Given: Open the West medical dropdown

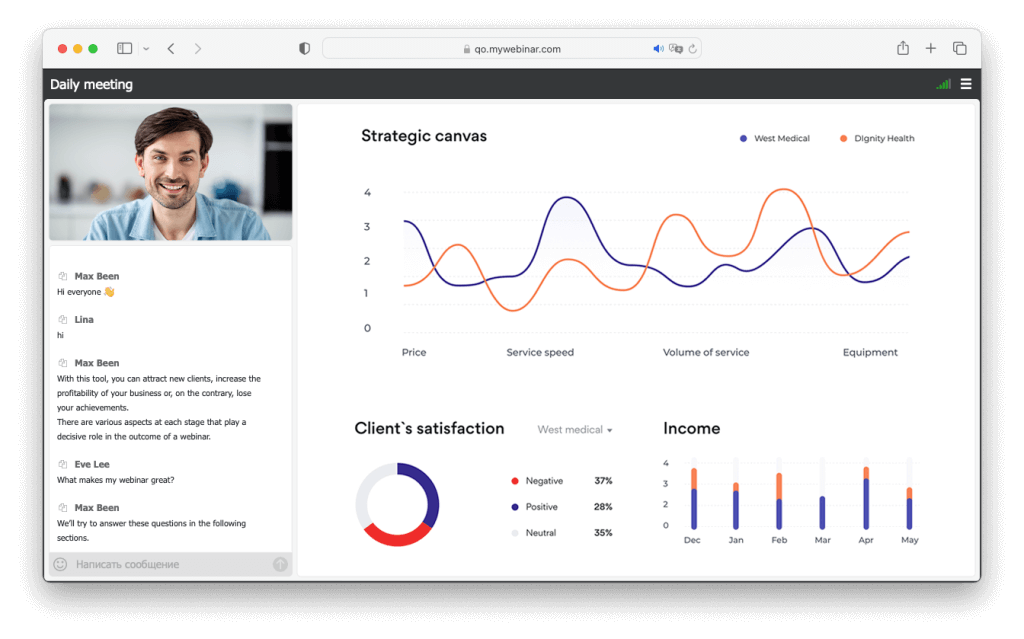Looking at the screenshot, I should point(575,429).
